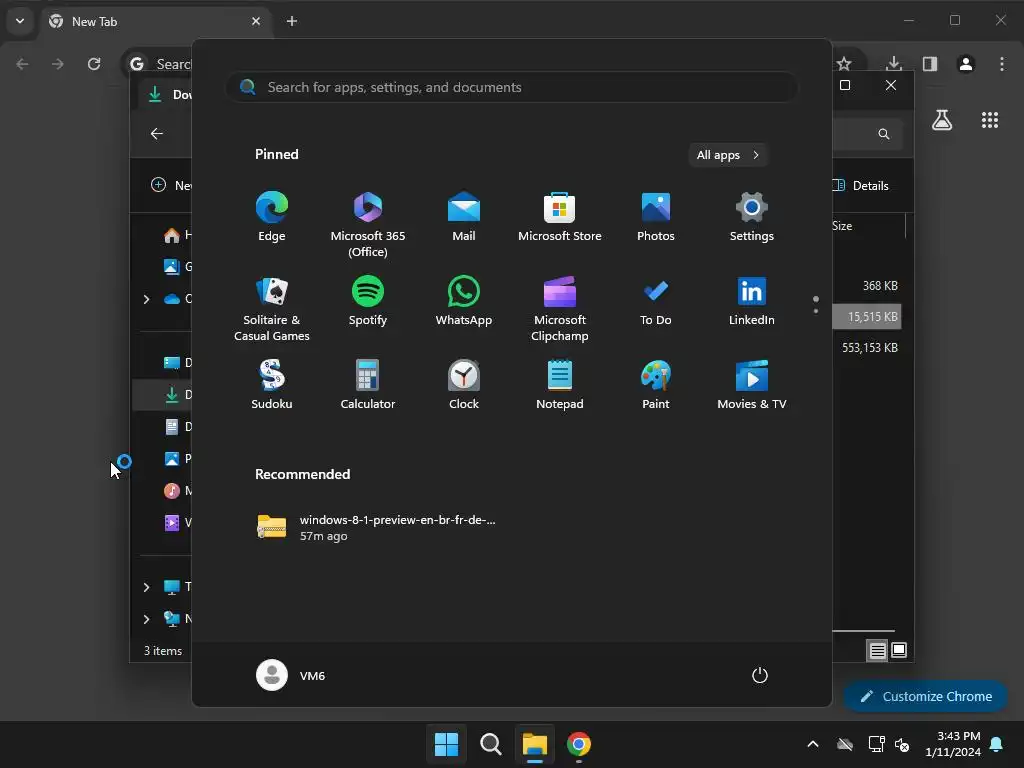
Task: Expand the Network tree node
Action: point(146,619)
